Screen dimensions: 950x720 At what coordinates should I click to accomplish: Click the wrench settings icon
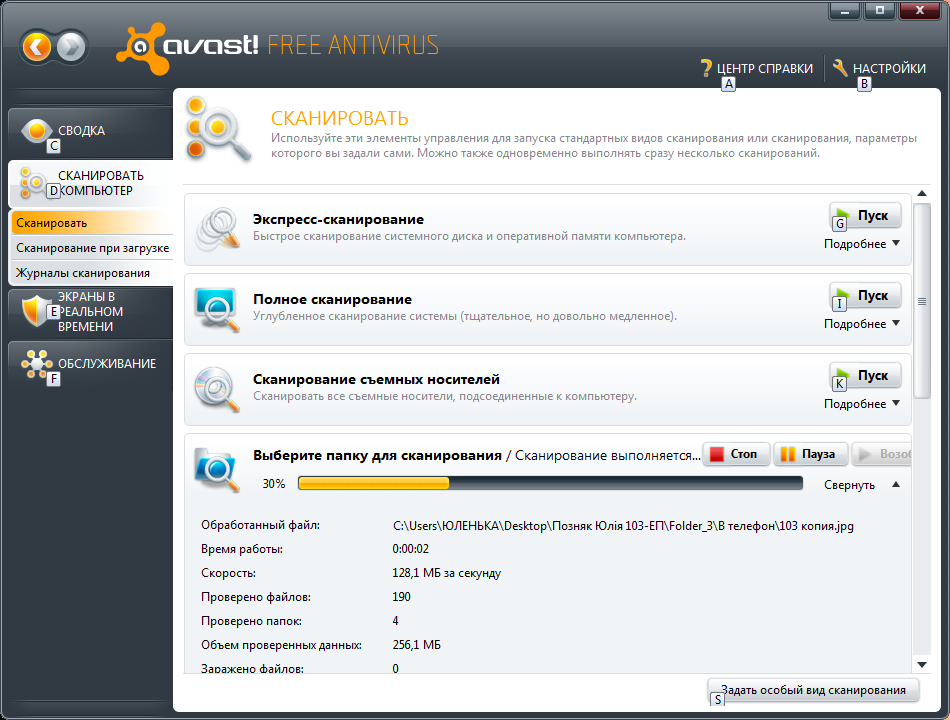(840, 68)
